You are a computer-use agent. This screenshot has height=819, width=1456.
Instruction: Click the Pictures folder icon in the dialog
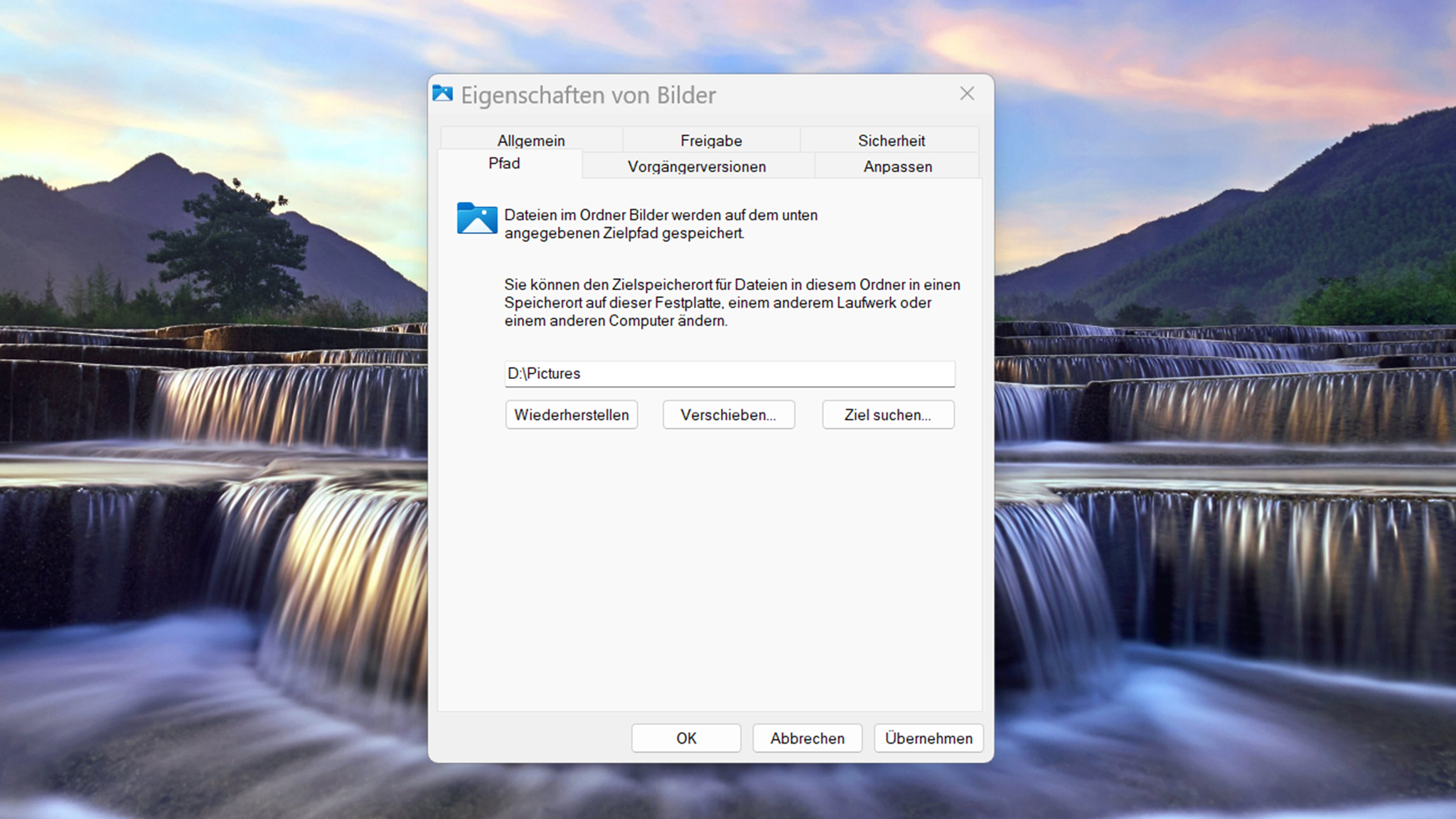(x=477, y=220)
